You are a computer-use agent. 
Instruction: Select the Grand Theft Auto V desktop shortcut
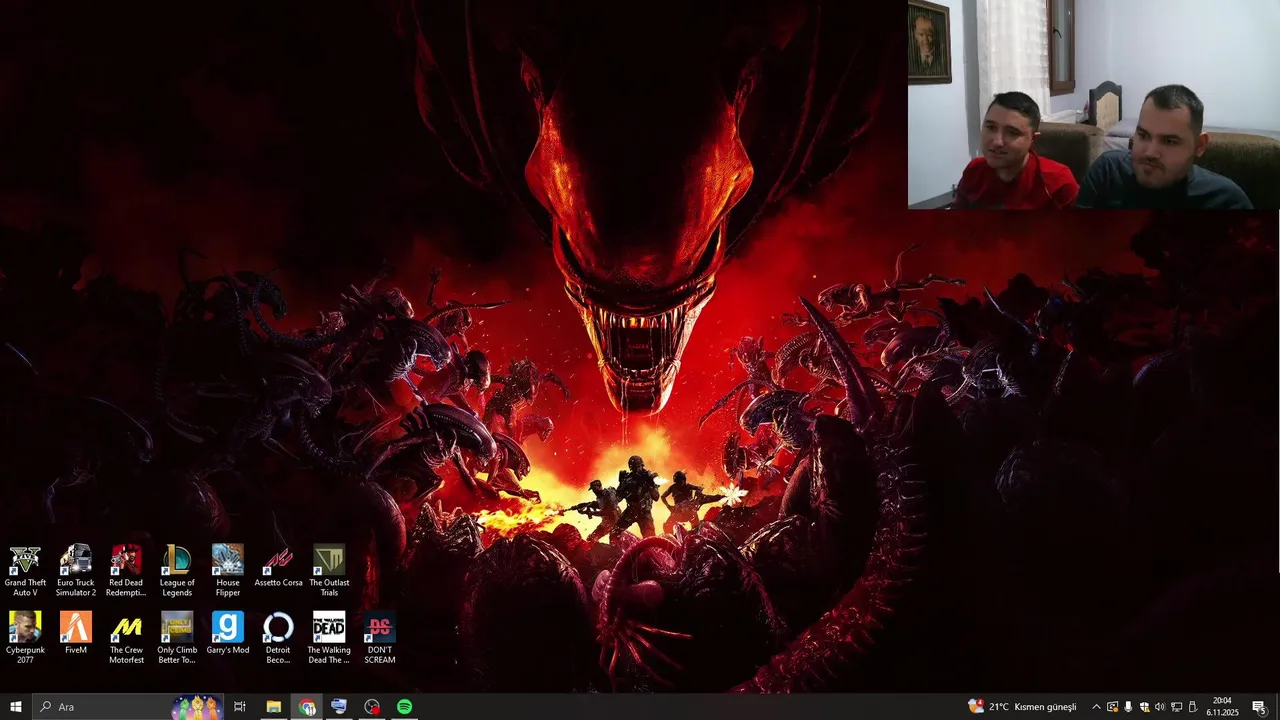click(25, 571)
